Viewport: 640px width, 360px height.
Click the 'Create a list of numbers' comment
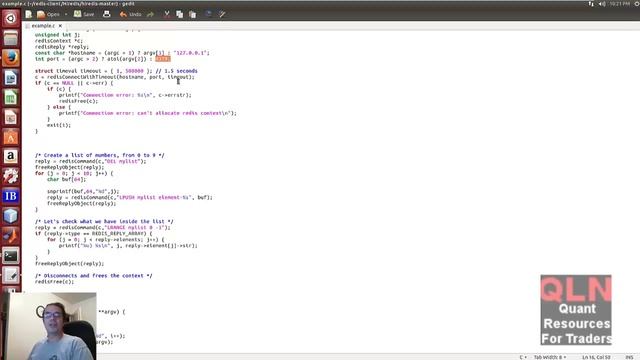pos(100,156)
